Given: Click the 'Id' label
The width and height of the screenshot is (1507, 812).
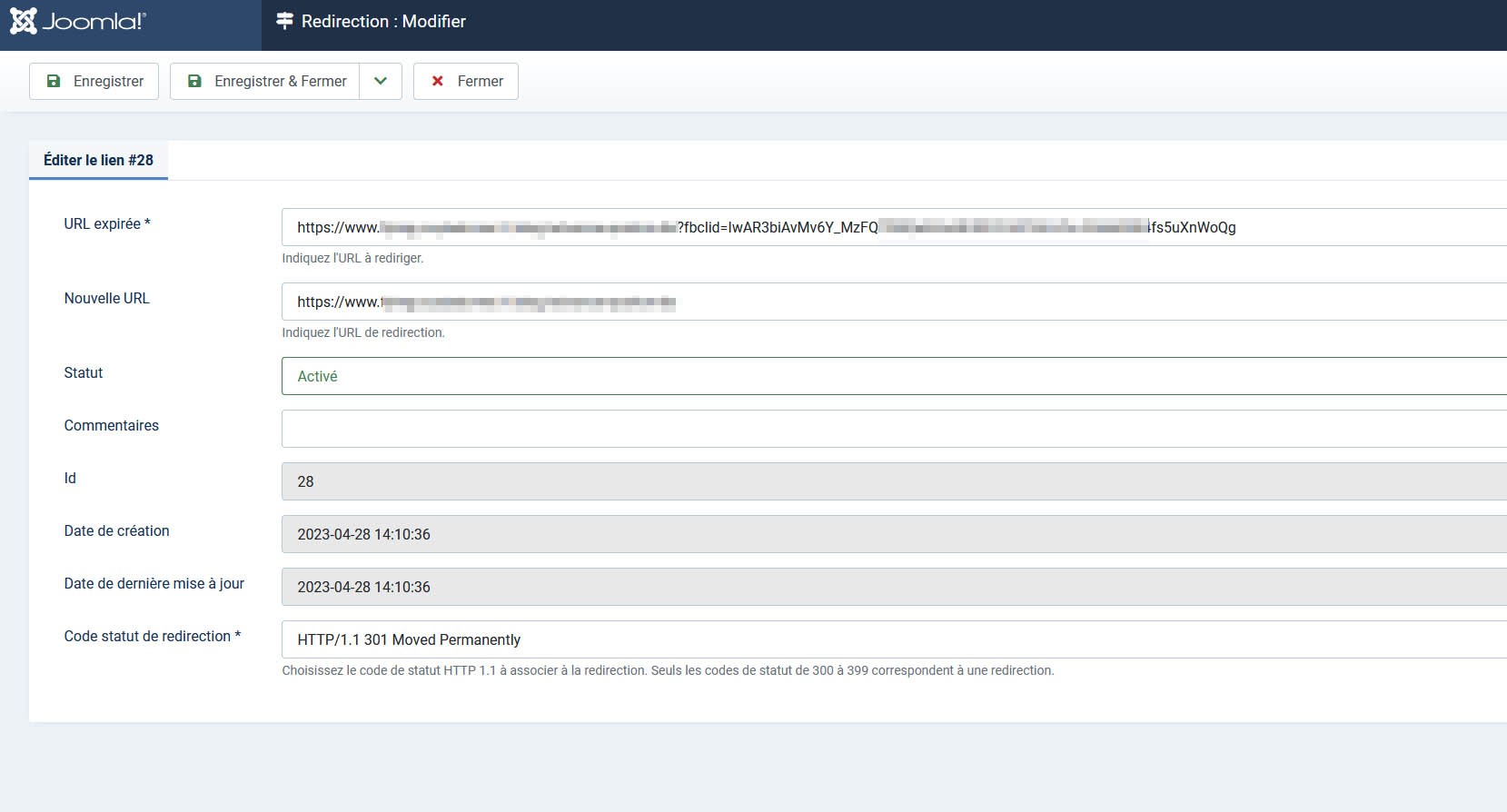Looking at the screenshot, I should 70,478.
